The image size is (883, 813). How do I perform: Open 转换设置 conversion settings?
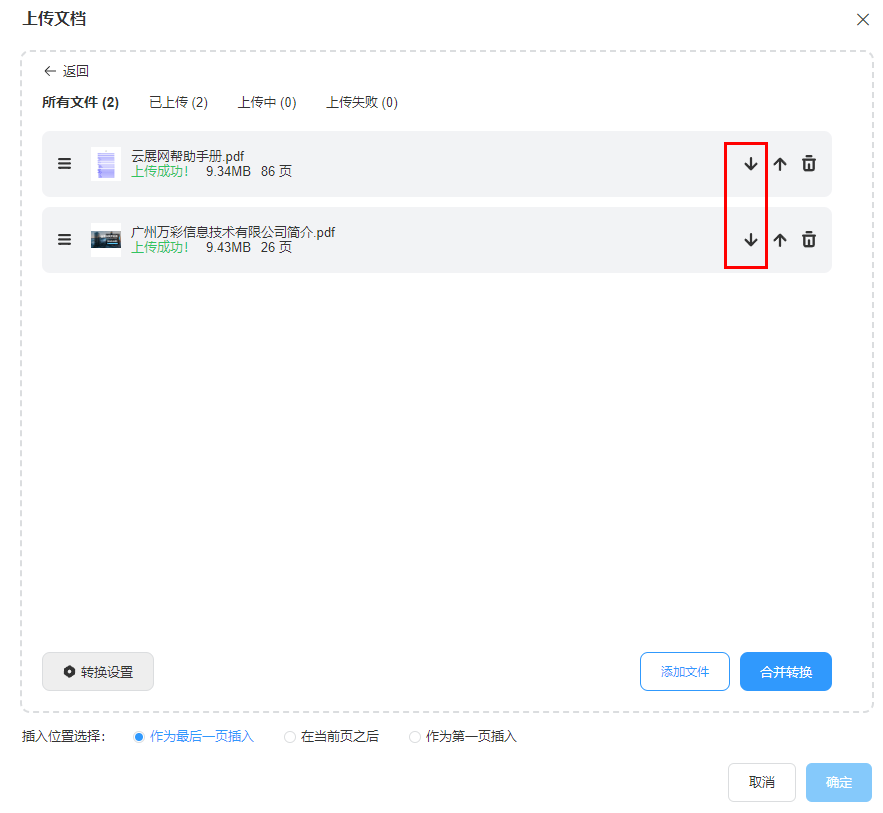point(98,672)
